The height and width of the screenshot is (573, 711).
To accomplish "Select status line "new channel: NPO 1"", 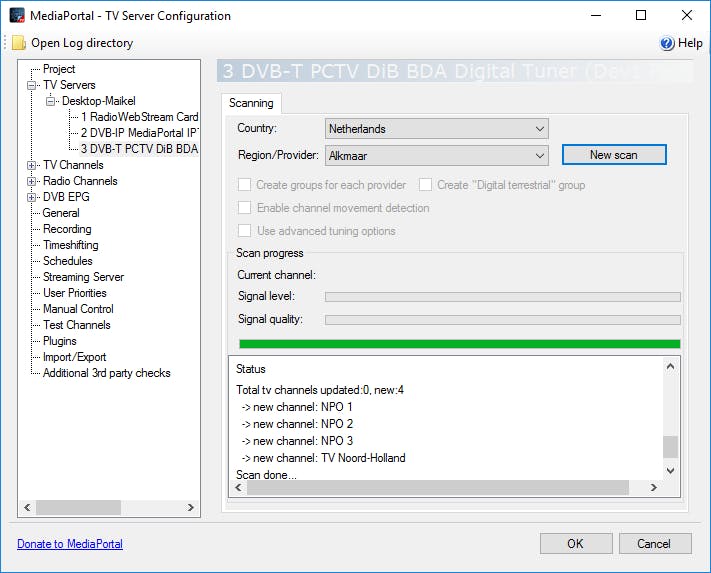I will [x=297, y=407].
